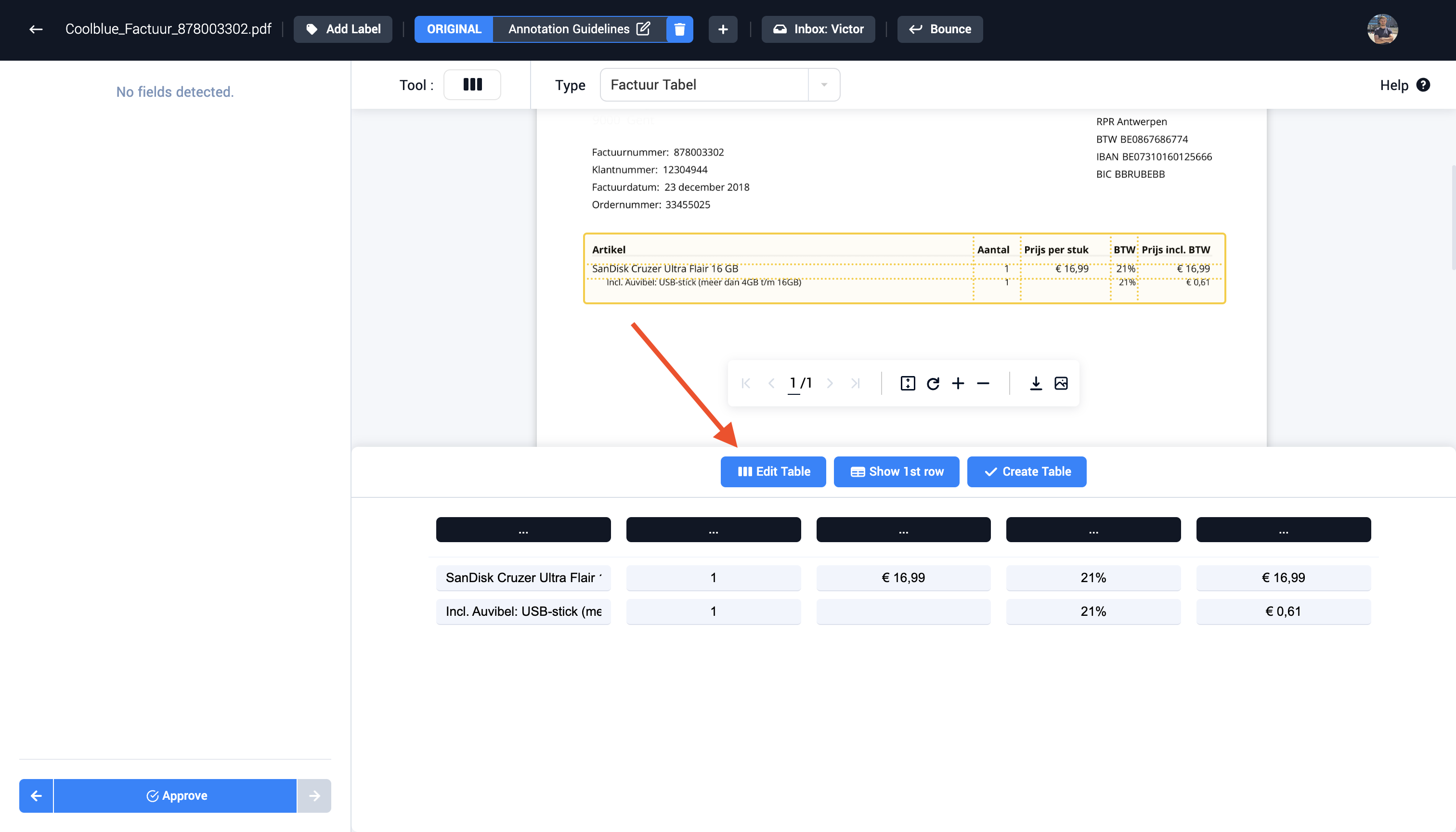Click the plus button in the top bar
The height and width of the screenshot is (832, 1456).
click(x=723, y=29)
